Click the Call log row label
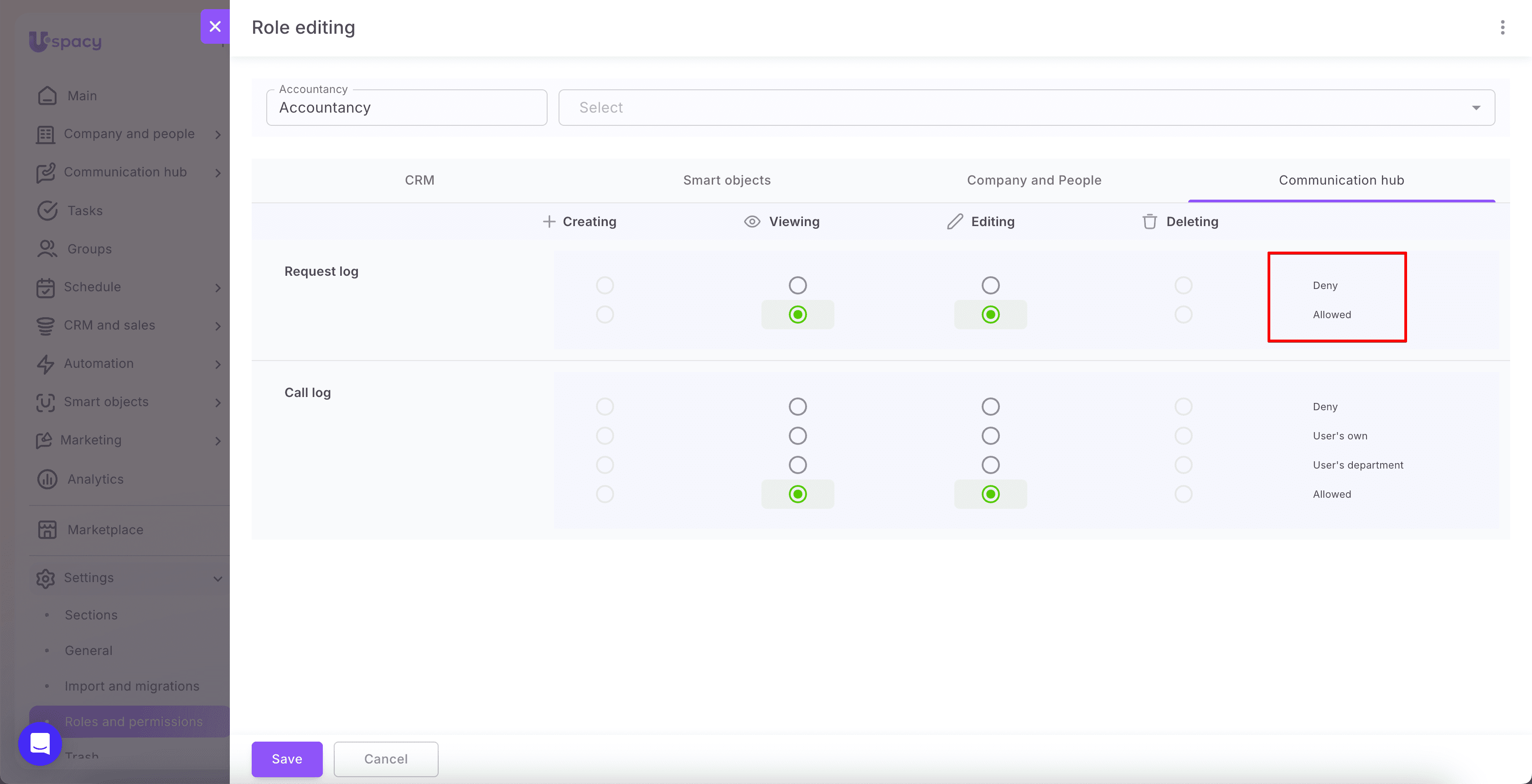The width and height of the screenshot is (1532, 784). pyautogui.click(x=307, y=392)
